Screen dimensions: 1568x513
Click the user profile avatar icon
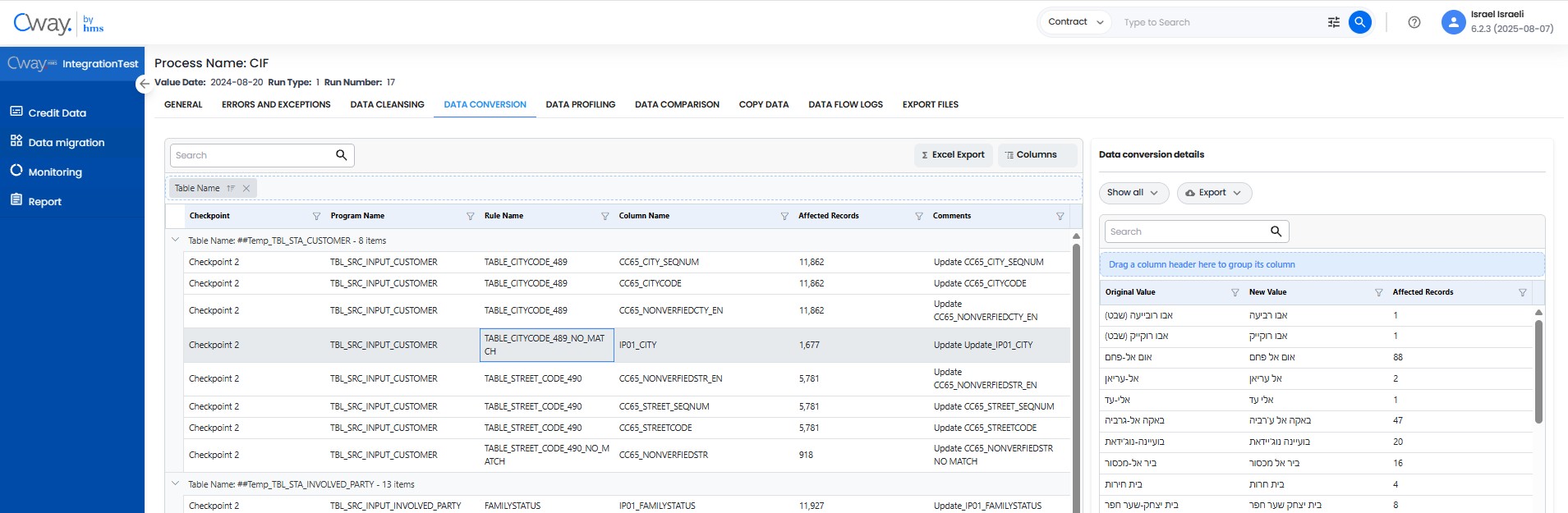(1453, 22)
